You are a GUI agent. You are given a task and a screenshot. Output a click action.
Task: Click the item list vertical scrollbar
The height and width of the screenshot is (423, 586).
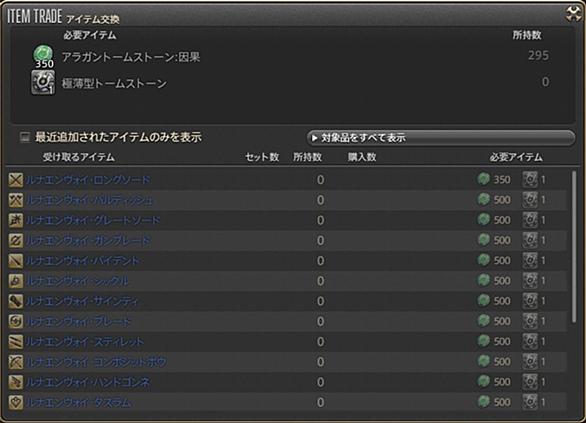(x=574, y=247)
